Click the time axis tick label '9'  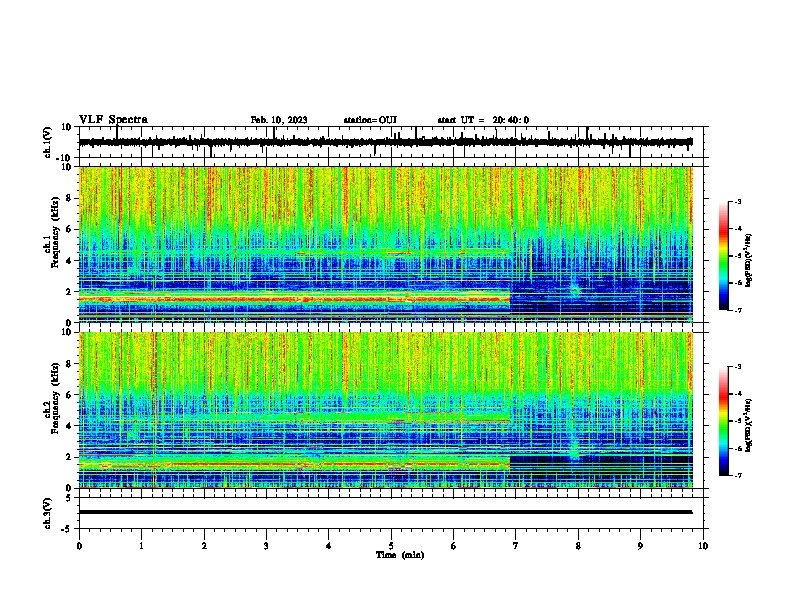coord(640,546)
